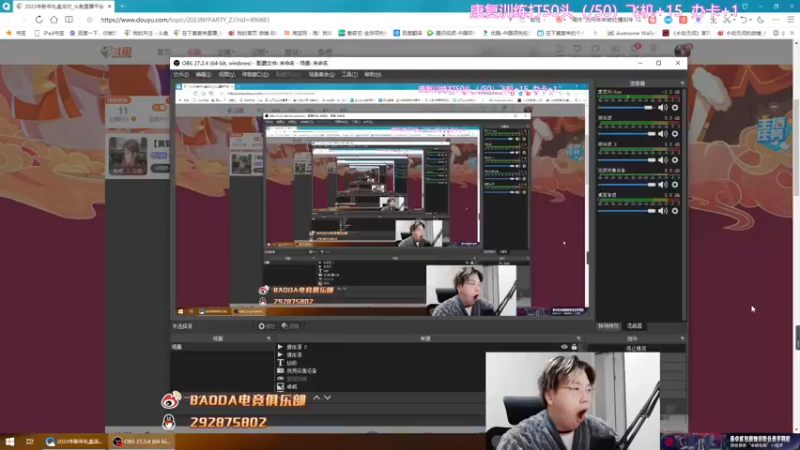Viewport: 800px width, 450px height.
Task: Select the dimmed window capture source icon
Action: 280,379
